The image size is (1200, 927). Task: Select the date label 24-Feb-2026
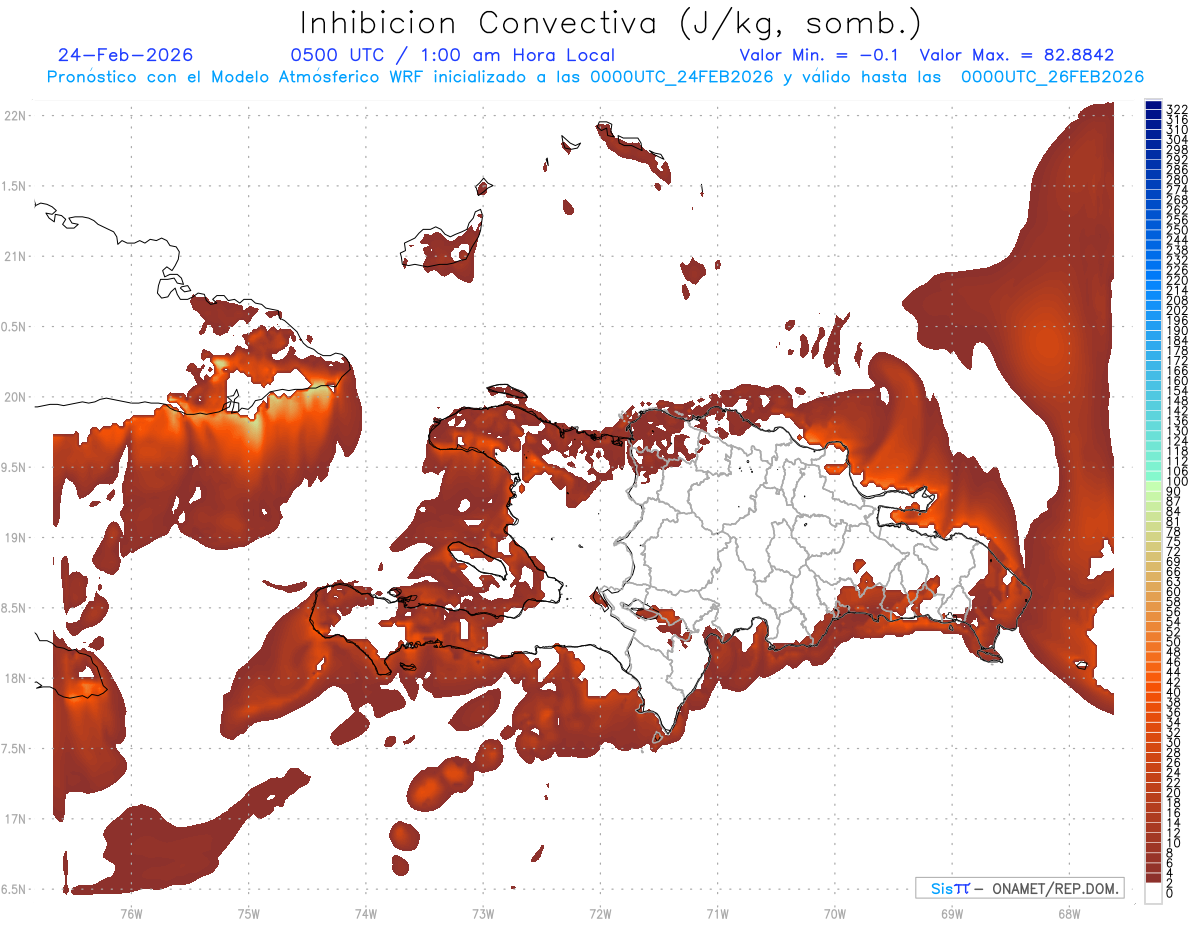126,55
